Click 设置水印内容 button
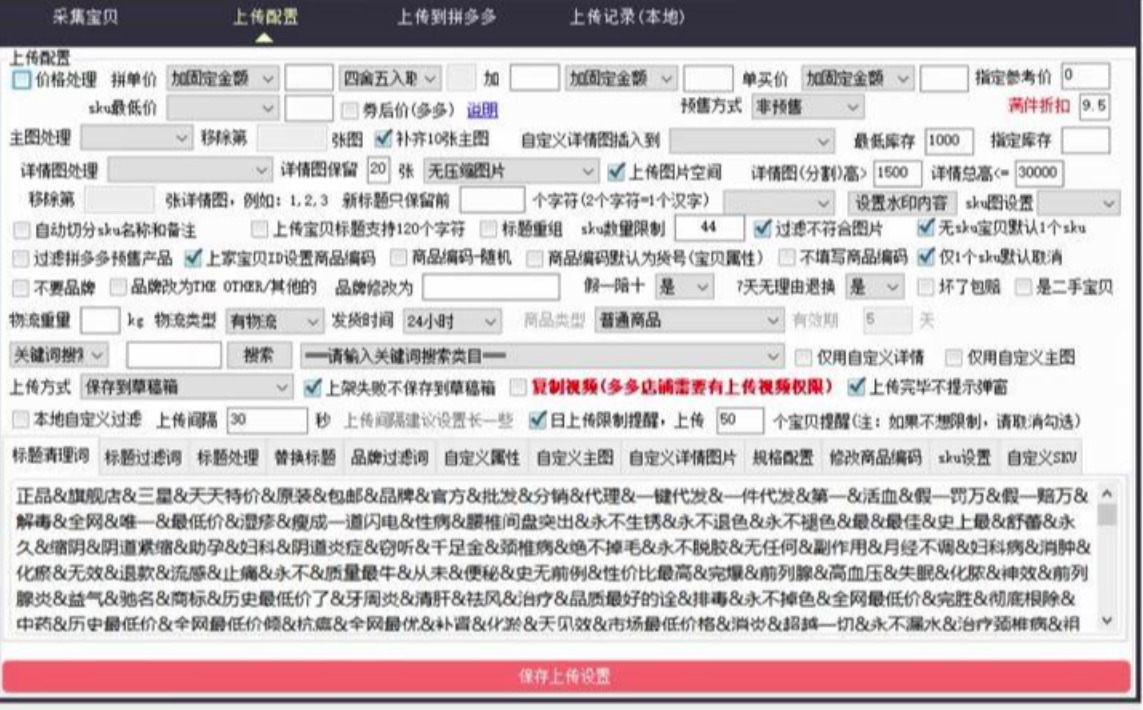1143x710 pixels. [901, 203]
